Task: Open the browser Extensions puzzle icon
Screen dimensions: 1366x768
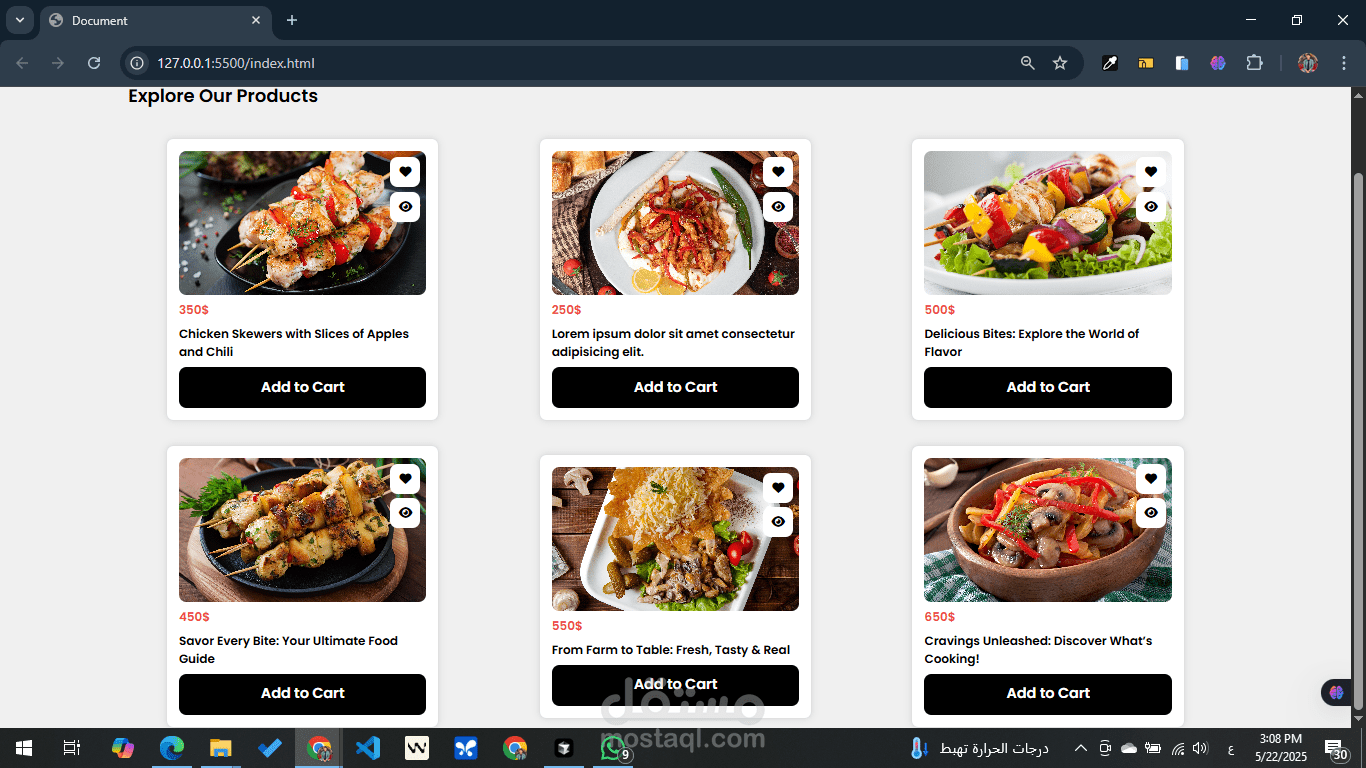Action: click(1254, 63)
